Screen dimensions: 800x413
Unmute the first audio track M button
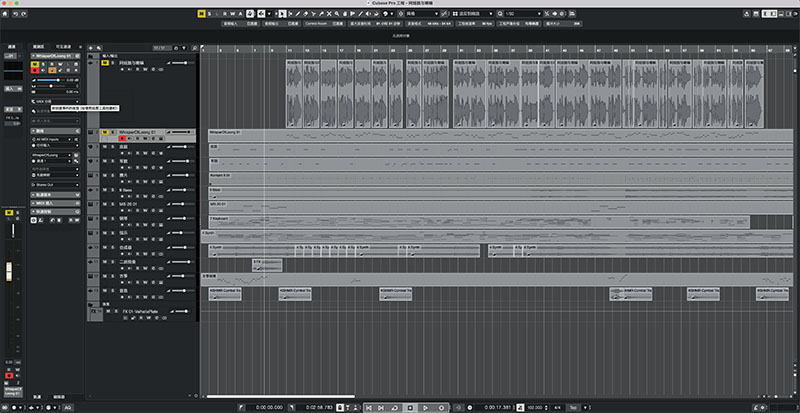105,63
